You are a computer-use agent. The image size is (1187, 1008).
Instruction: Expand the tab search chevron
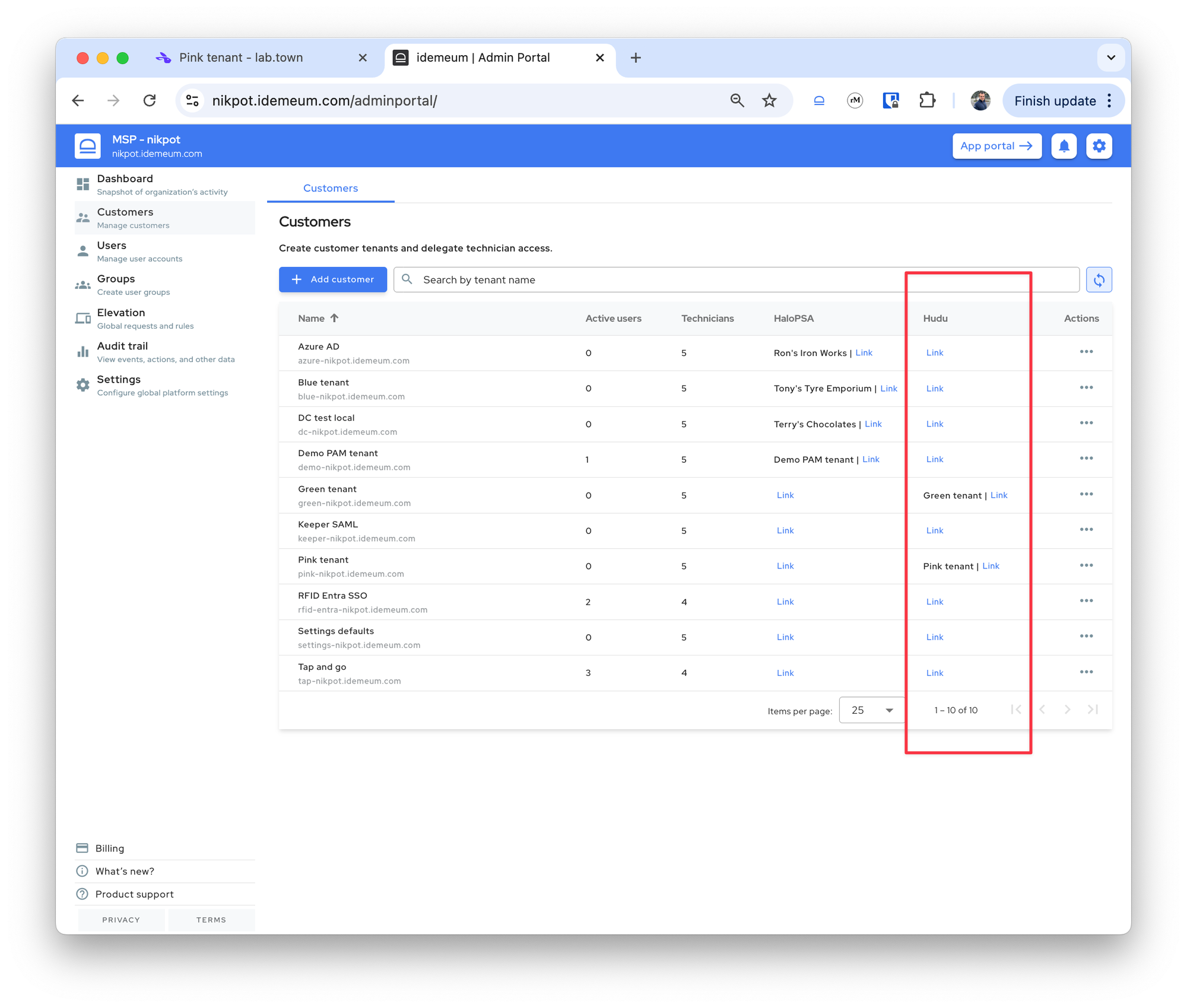coord(1111,58)
